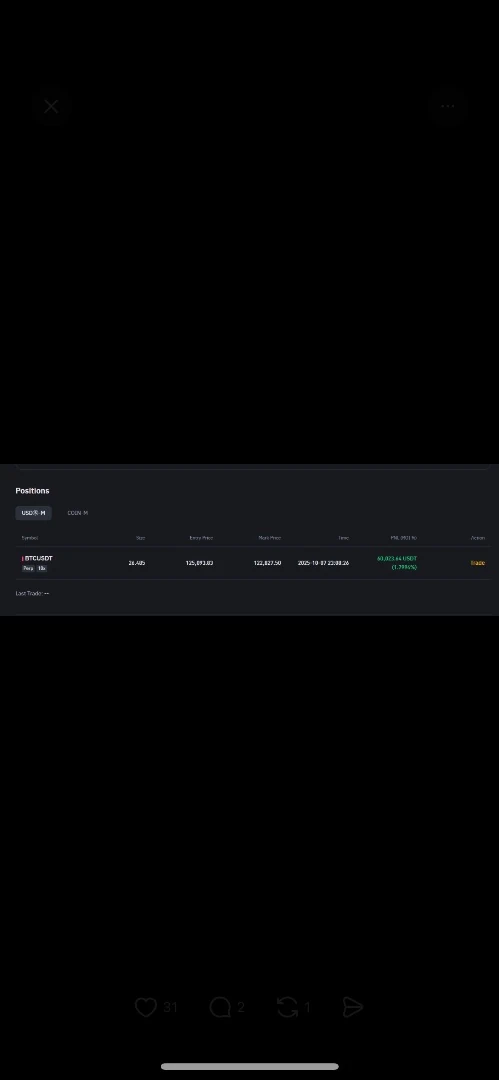This screenshot has width=499, height=1080.
Task: Sort by the Mark Price column header
Action: tap(269, 538)
